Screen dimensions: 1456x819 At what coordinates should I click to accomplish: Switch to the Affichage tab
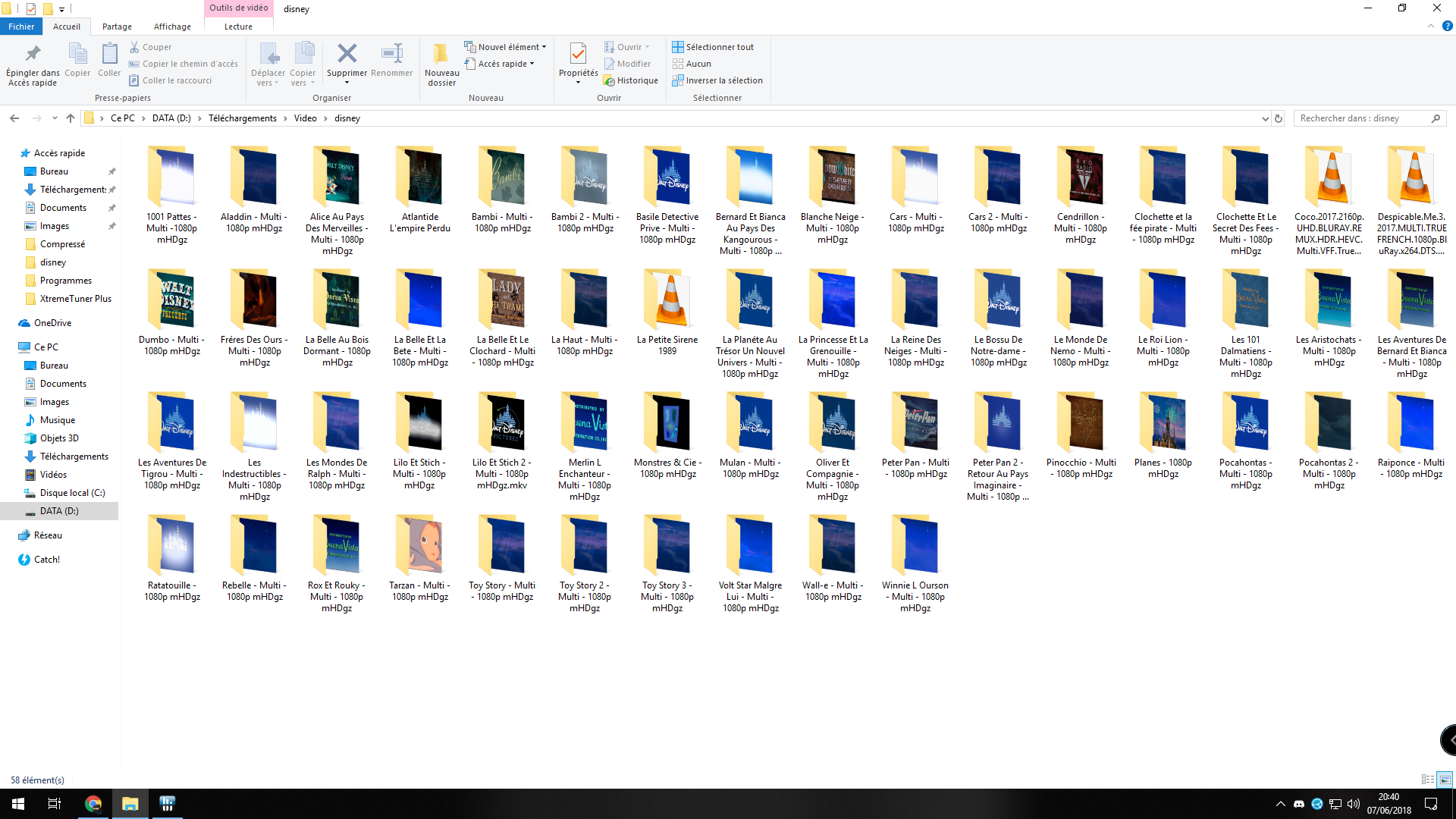coord(173,27)
